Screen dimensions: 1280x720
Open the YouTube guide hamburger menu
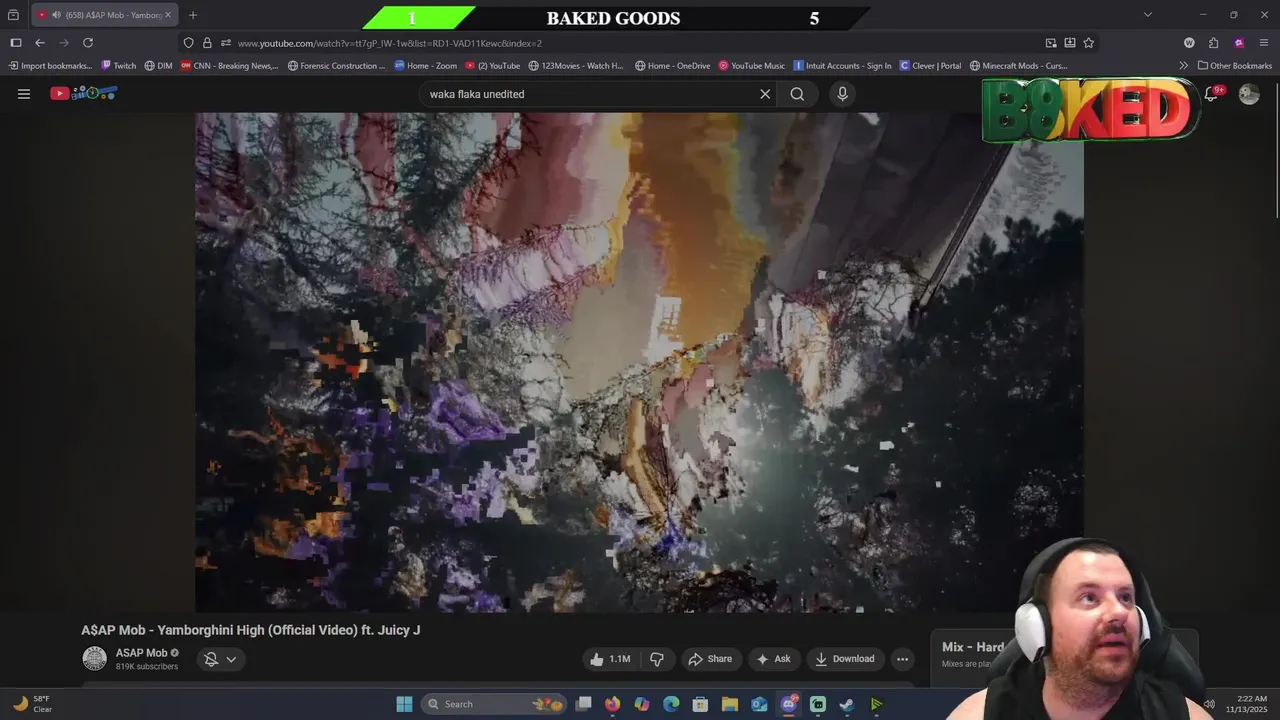coord(24,94)
